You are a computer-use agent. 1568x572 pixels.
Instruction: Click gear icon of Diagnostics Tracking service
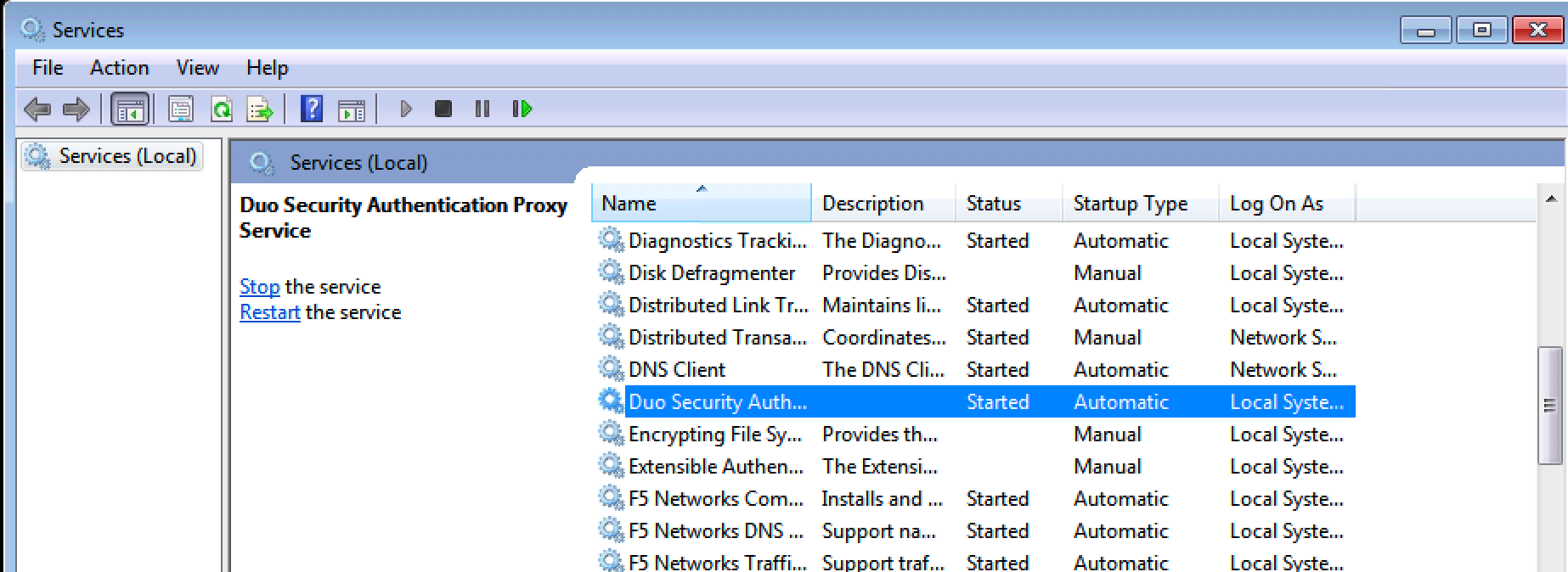[x=611, y=240]
